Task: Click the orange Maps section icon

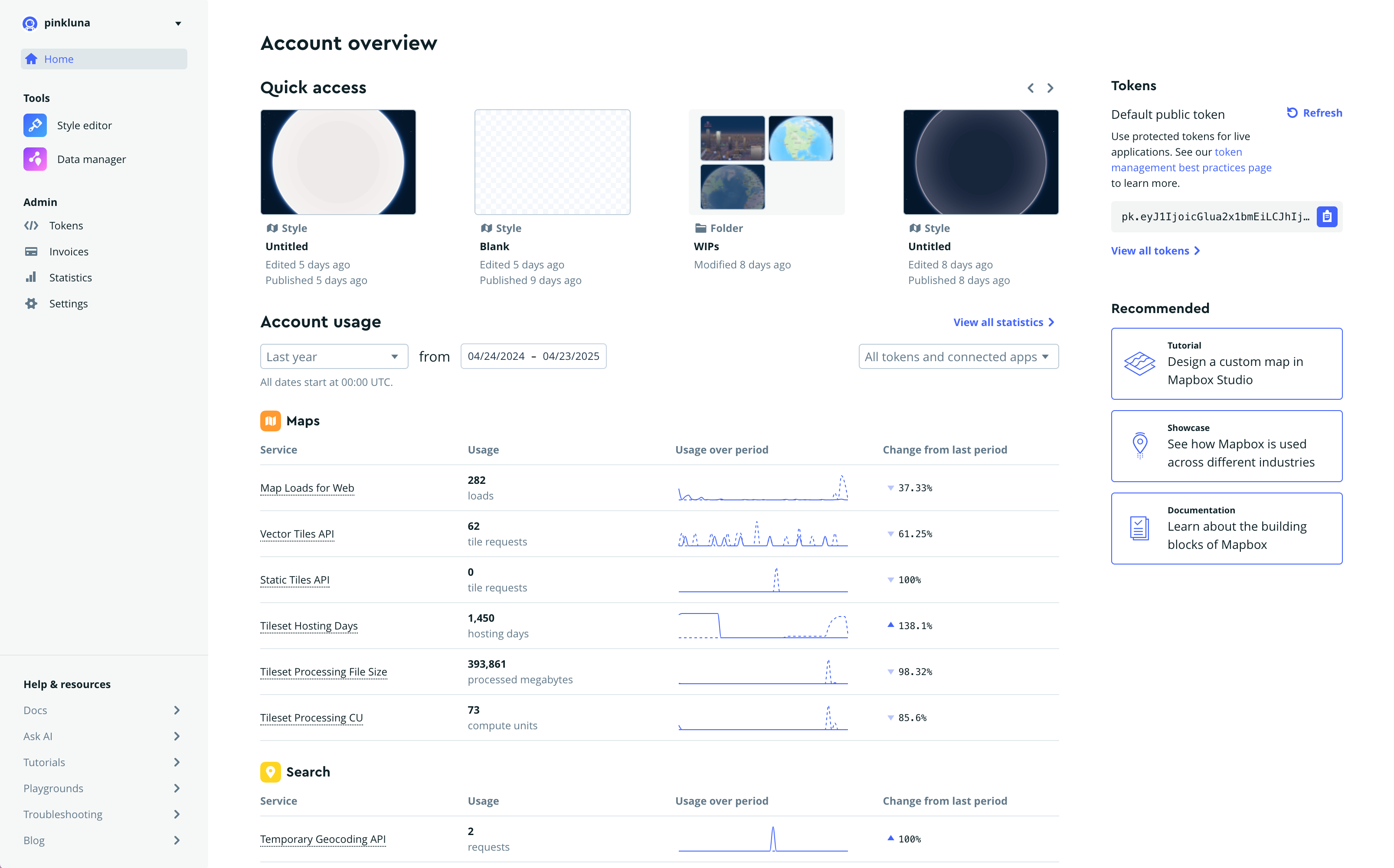Action: (270, 421)
